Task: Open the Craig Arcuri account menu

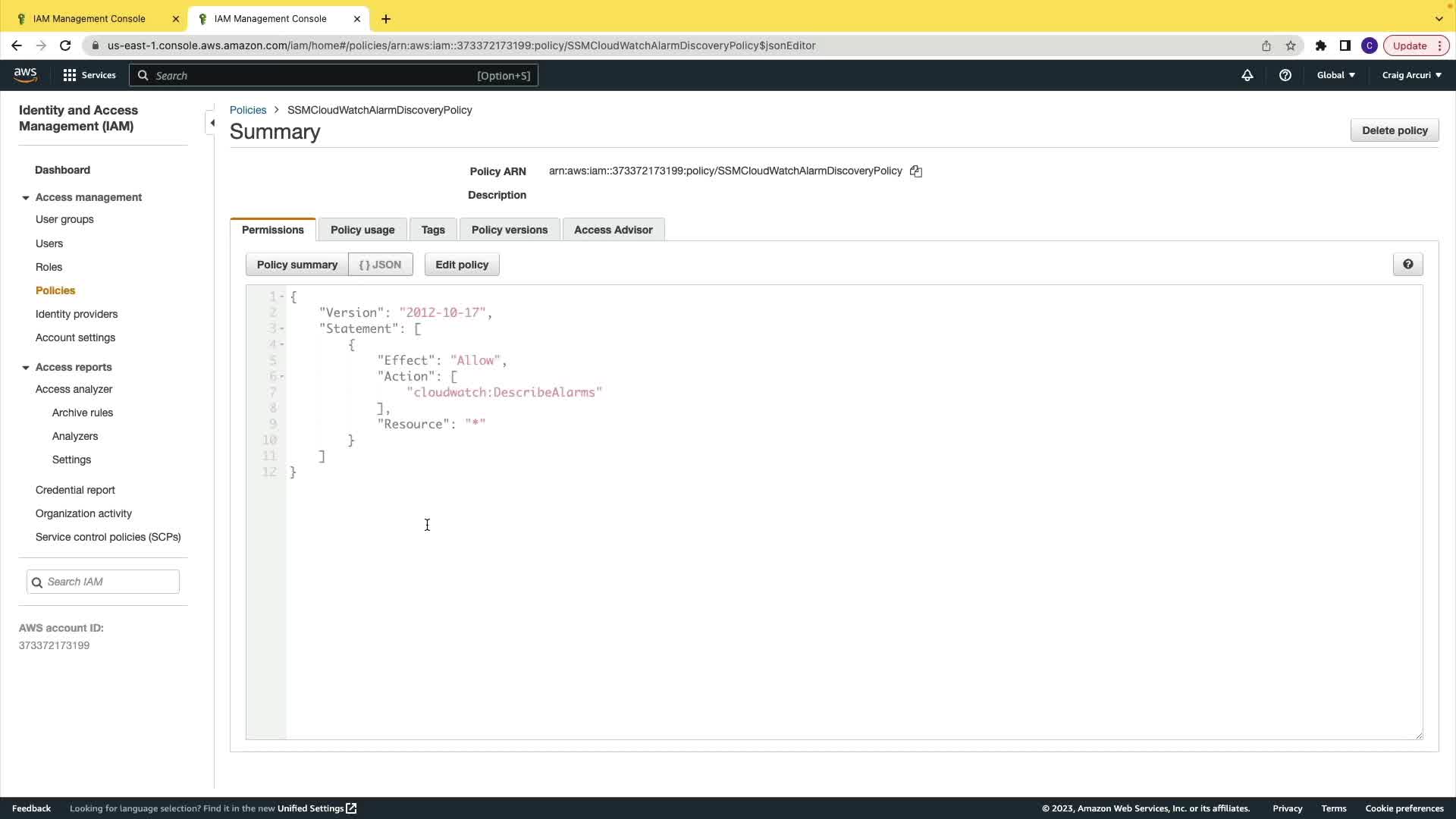Action: (1411, 75)
